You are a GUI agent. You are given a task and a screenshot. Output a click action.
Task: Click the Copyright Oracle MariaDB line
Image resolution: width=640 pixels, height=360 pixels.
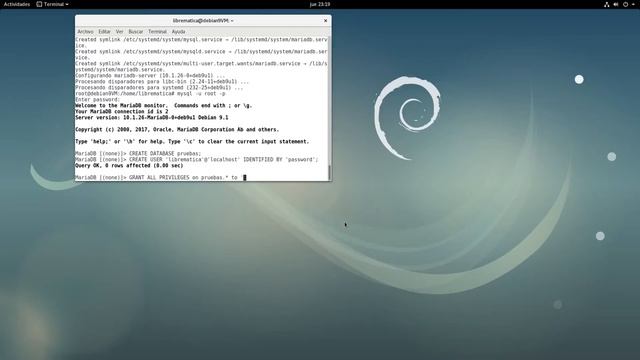(x=177, y=129)
